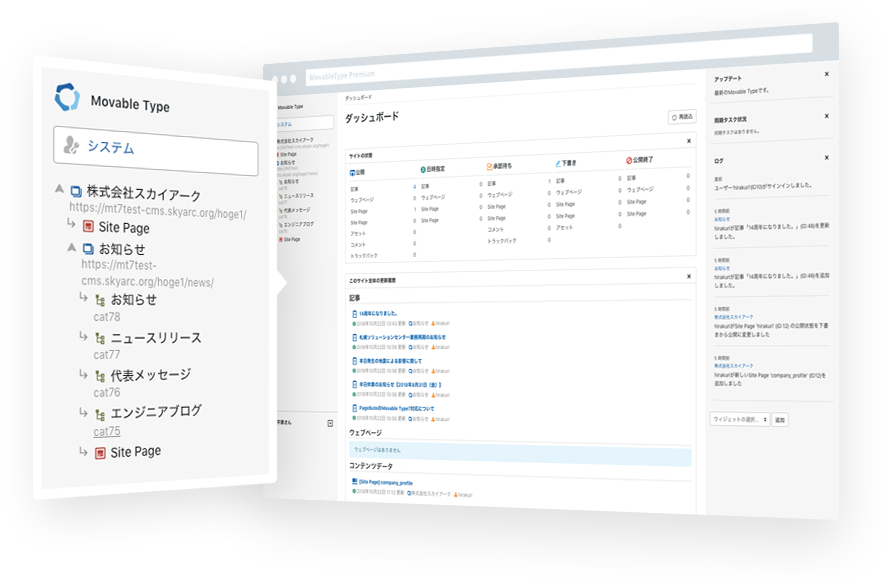Click content data icon beside company_profile
The image size is (889, 585).
355,481
